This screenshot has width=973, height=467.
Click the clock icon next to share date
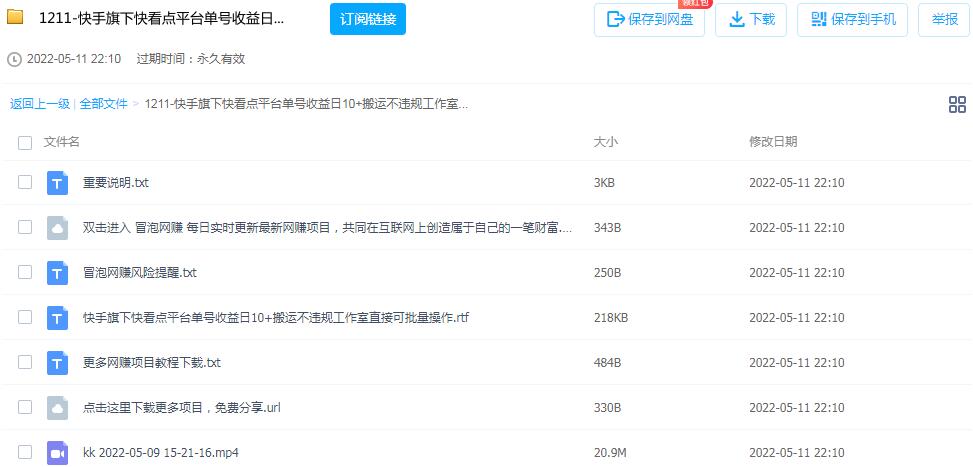(14, 59)
